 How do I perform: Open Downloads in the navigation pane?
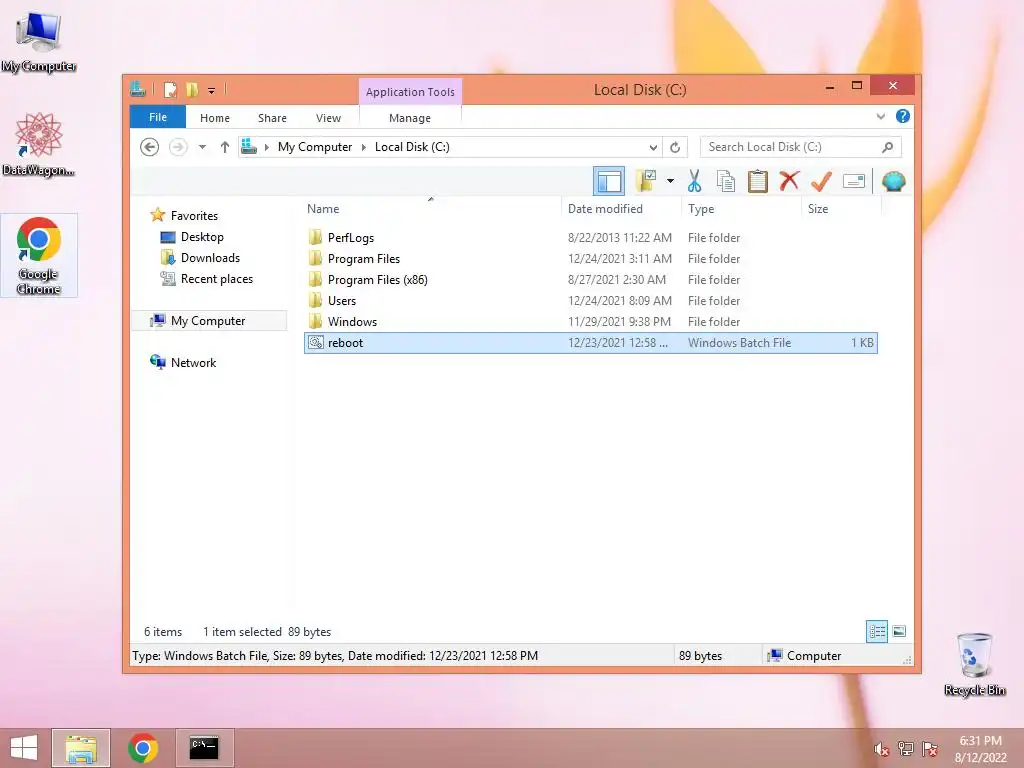[210, 258]
